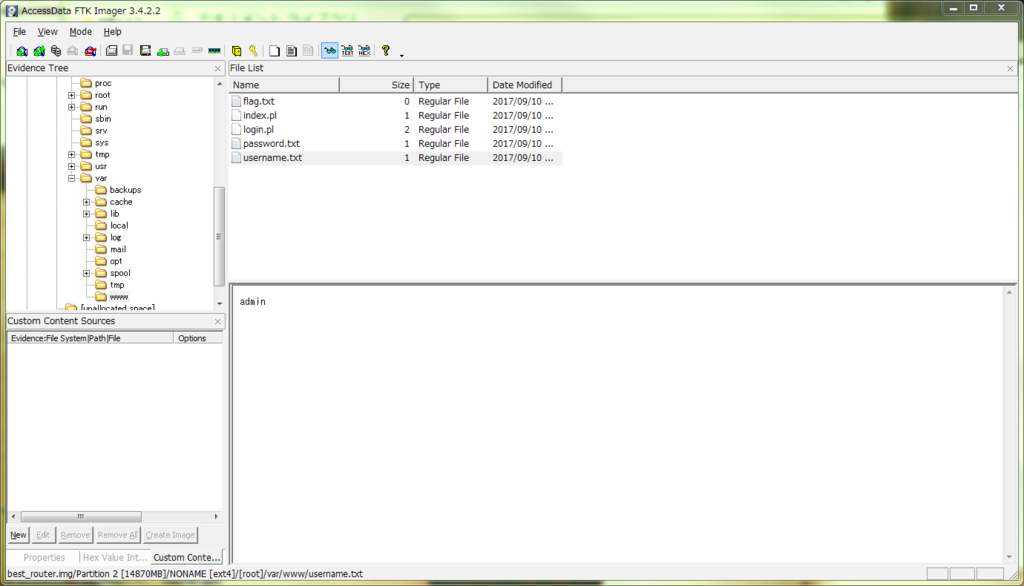
Task: Open the Mode menu
Action: tap(80, 31)
